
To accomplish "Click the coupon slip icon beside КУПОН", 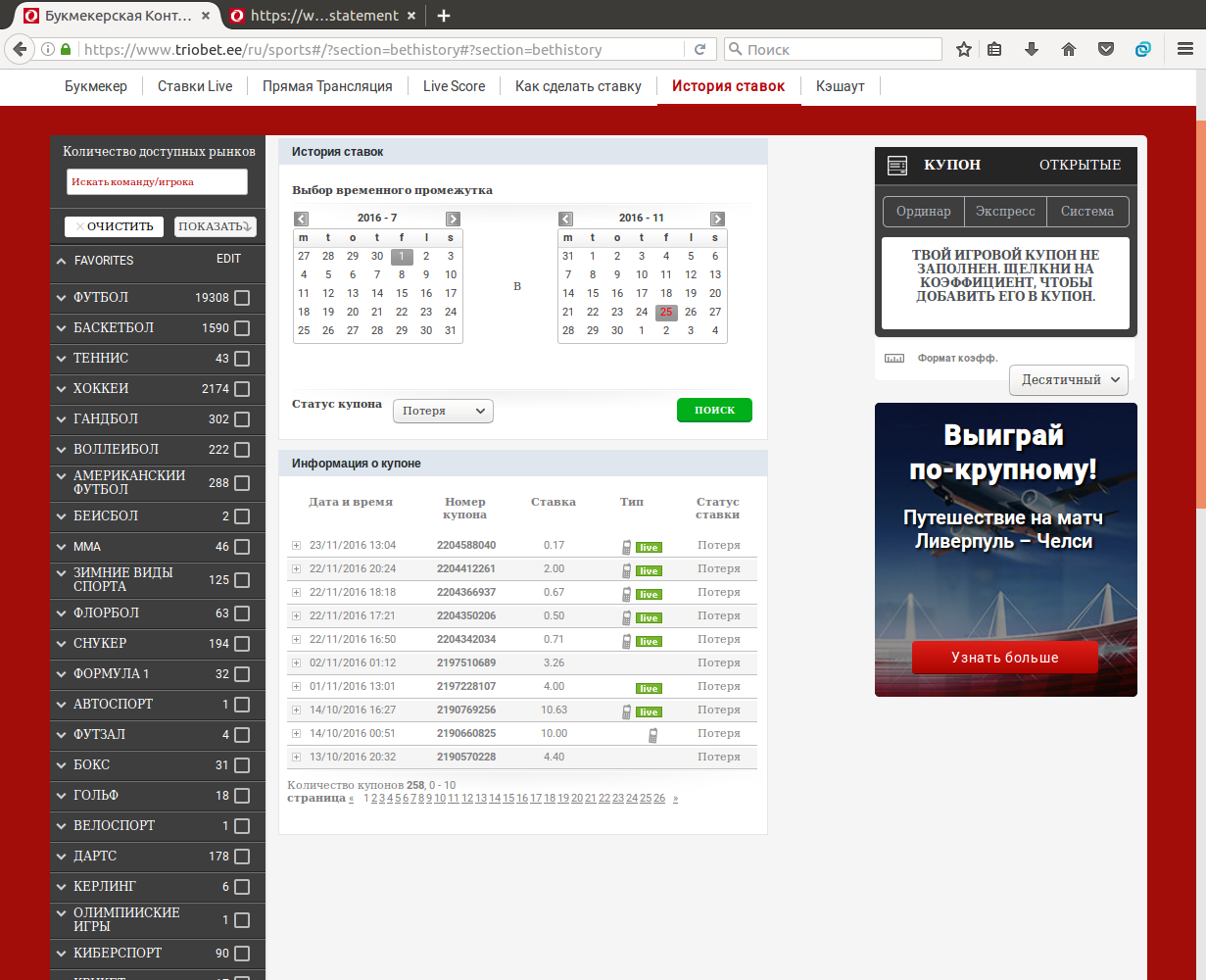I will click(897, 166).
